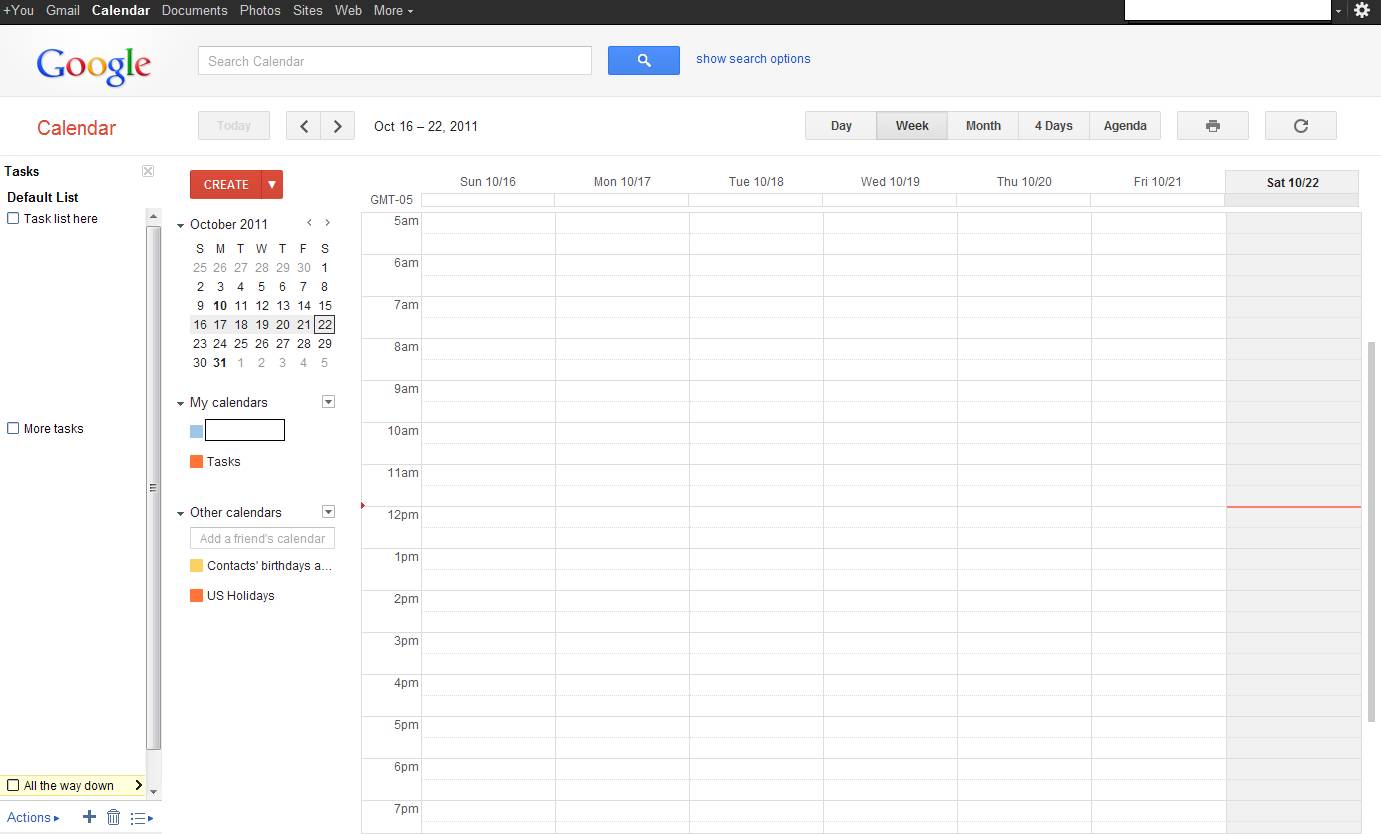Viewport: 1381px width, 834px height.
Task: Open account dropdown arrow near gear
Action: click(1339, 11)
